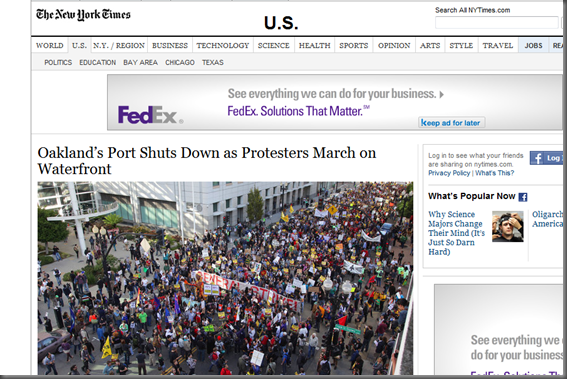Click the science majors article thumbnail
The width and height of the screenshot is (567, 379).
click(x=507, y=226)
